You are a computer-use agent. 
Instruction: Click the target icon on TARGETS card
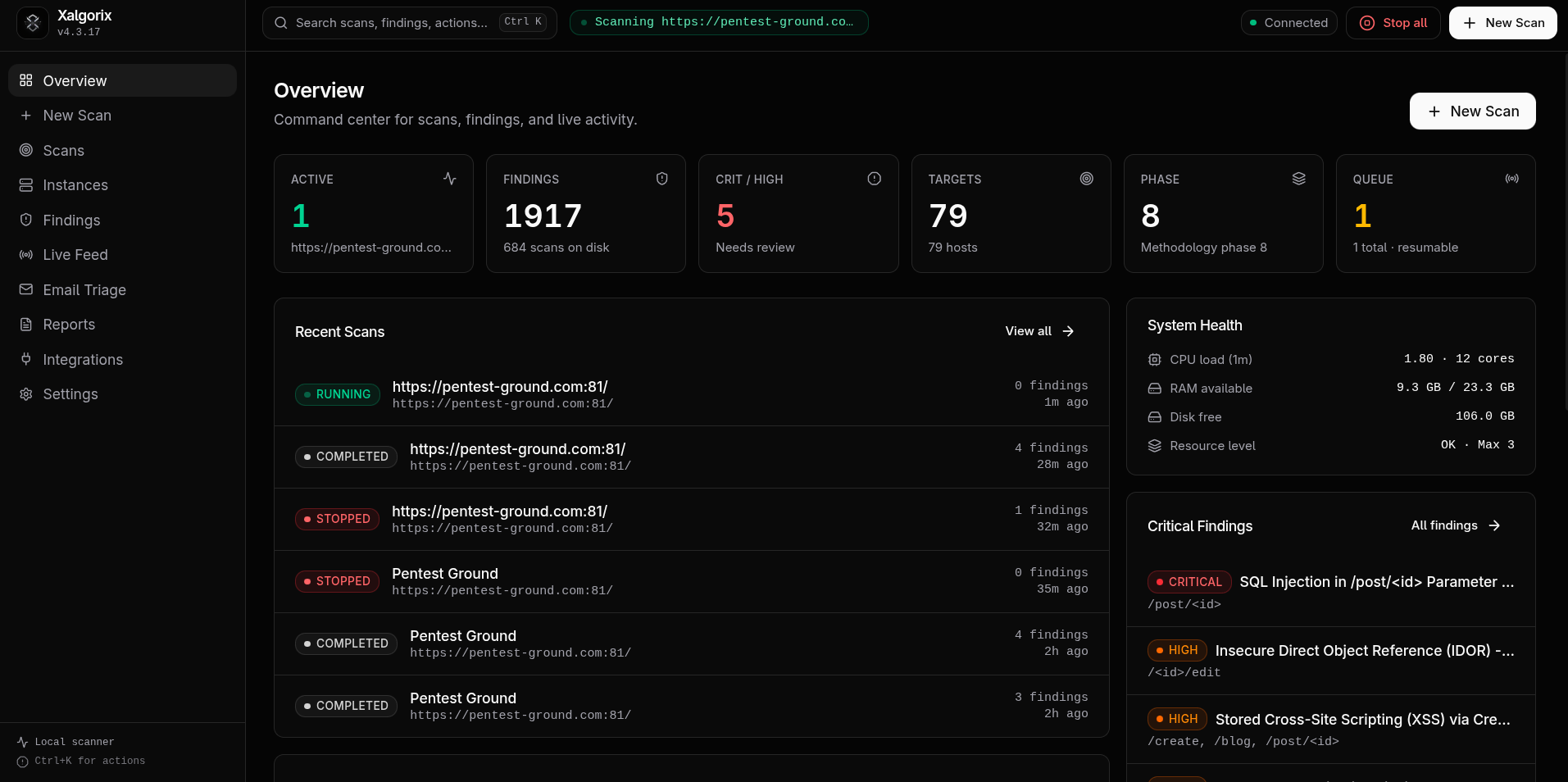[x=1087, y=178]
